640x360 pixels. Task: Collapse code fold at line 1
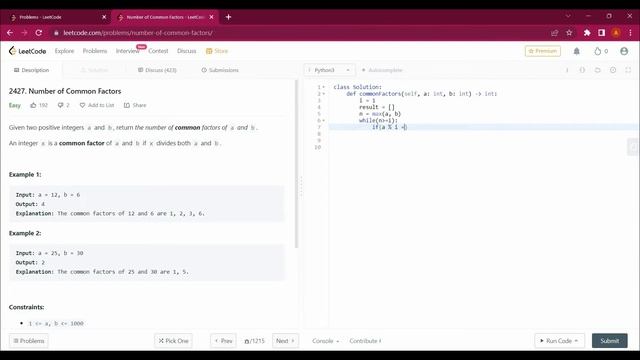click(324, 87)
